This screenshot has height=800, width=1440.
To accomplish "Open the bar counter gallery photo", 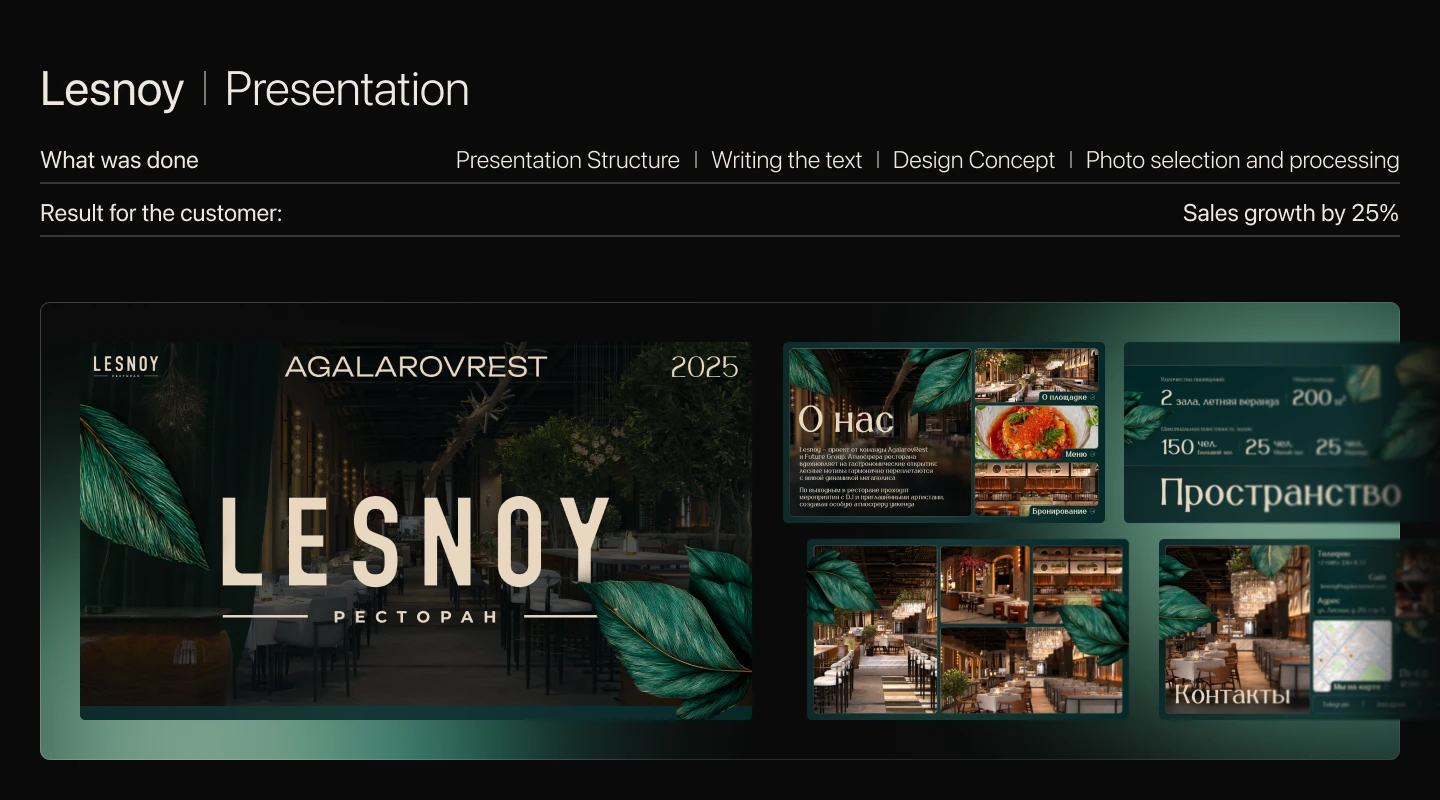I will [x=875, y=630].
